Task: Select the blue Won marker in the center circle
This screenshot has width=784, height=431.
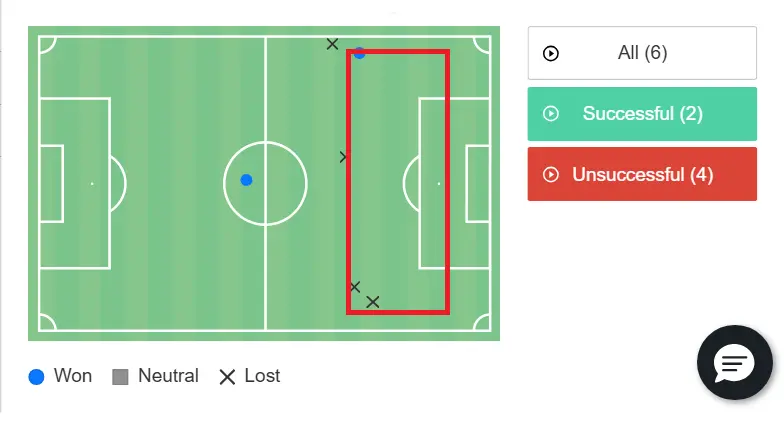Action: point(246,180)
